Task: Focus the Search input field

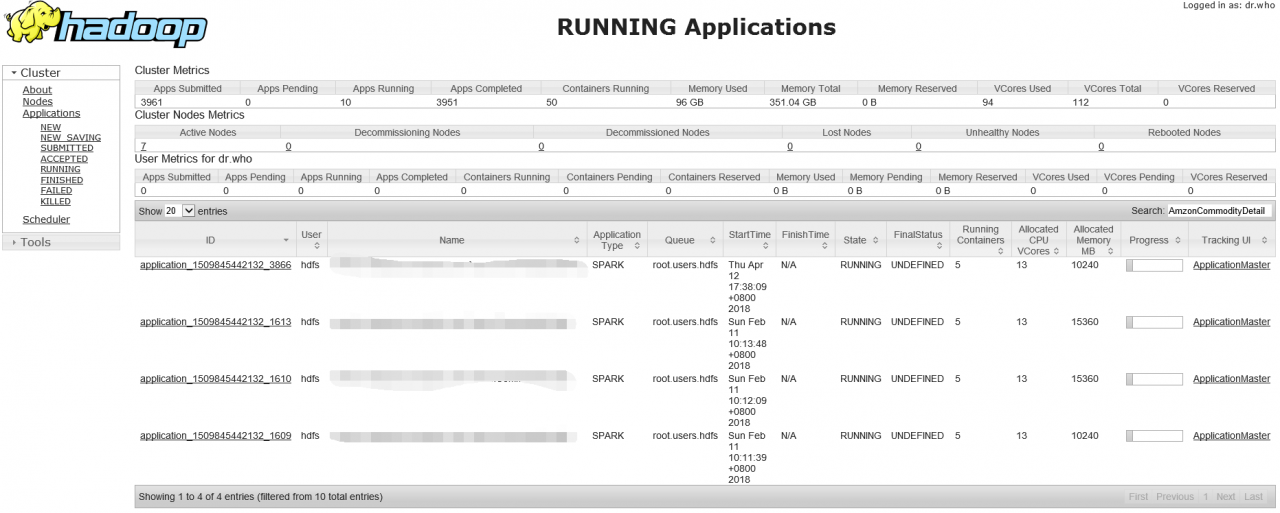Action: click(1219, 211)
